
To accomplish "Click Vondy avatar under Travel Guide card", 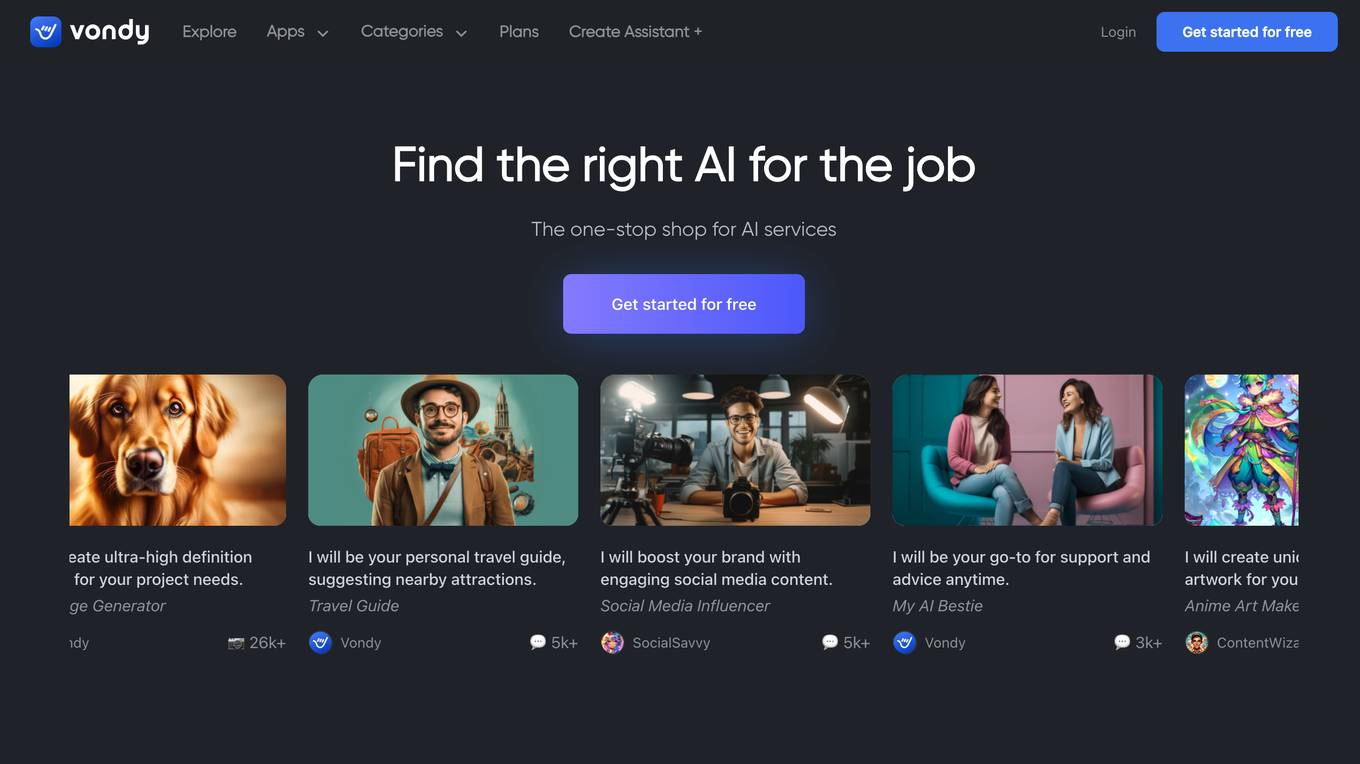I will (x=320, y=643).
